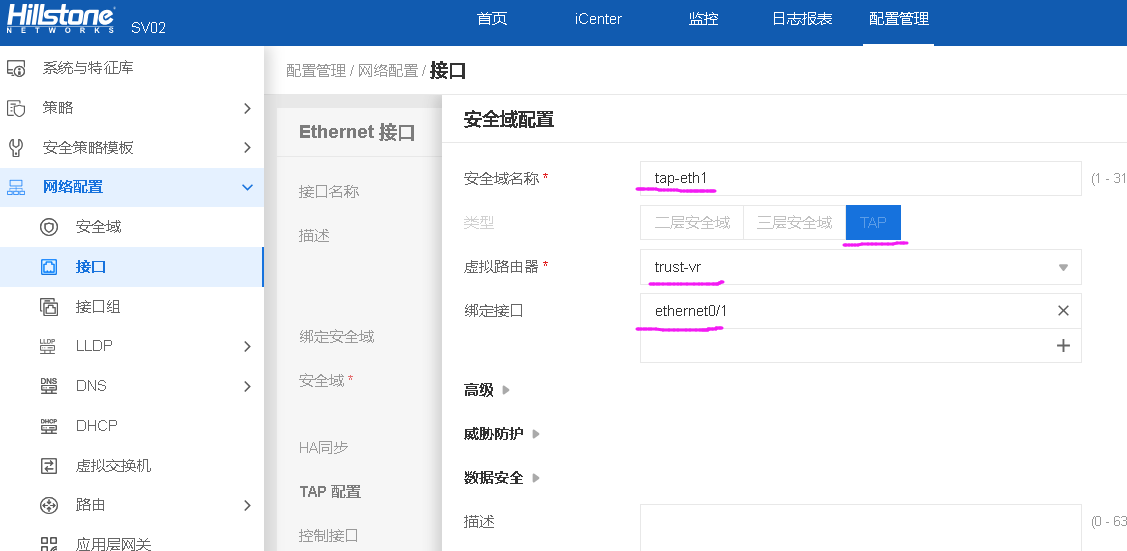Add a bound interface with plus icon
This screenshot has height=551, width=1127.
click(x=1063, y=346)
